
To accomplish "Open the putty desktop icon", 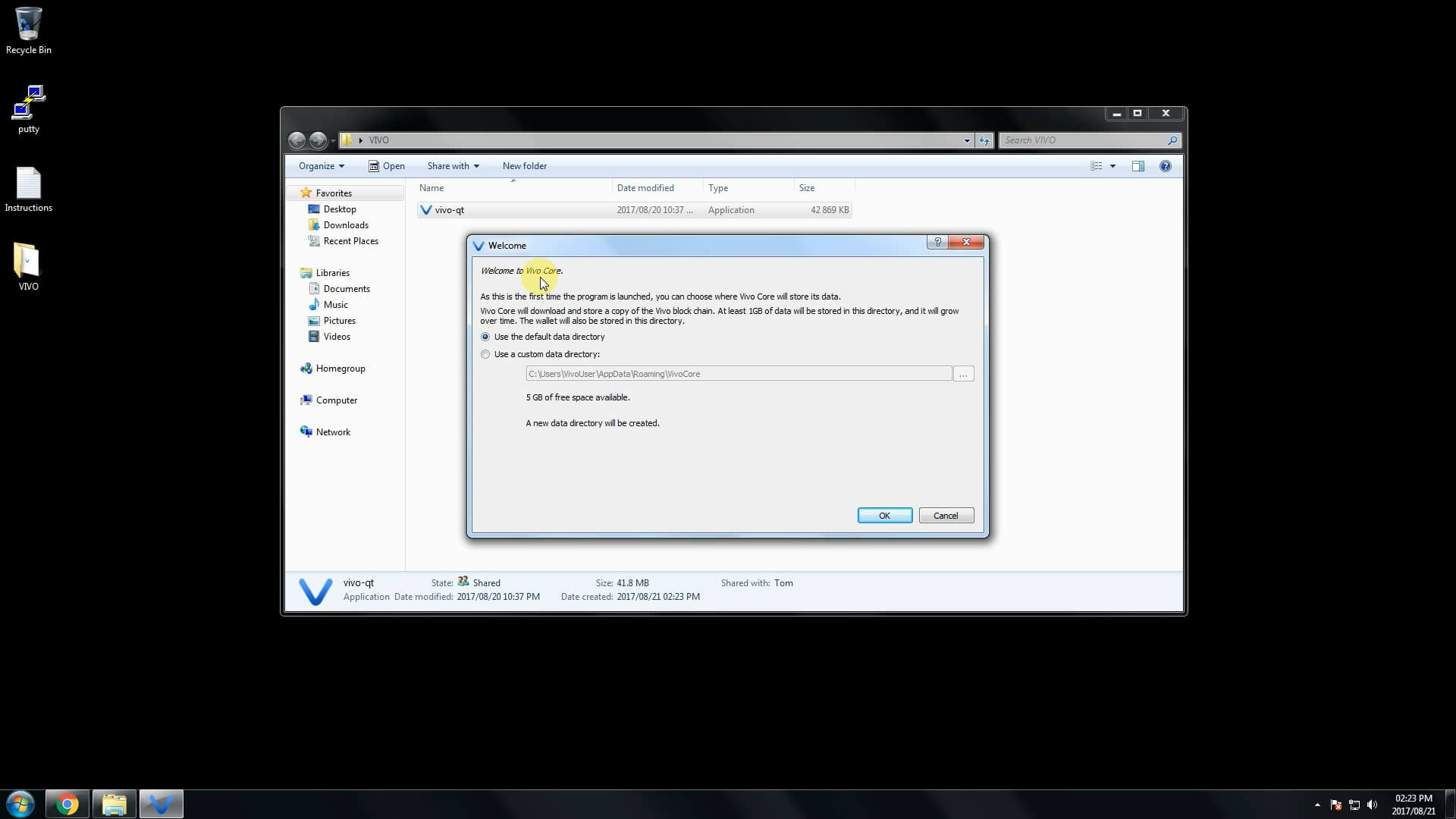I will coord(28,105).
